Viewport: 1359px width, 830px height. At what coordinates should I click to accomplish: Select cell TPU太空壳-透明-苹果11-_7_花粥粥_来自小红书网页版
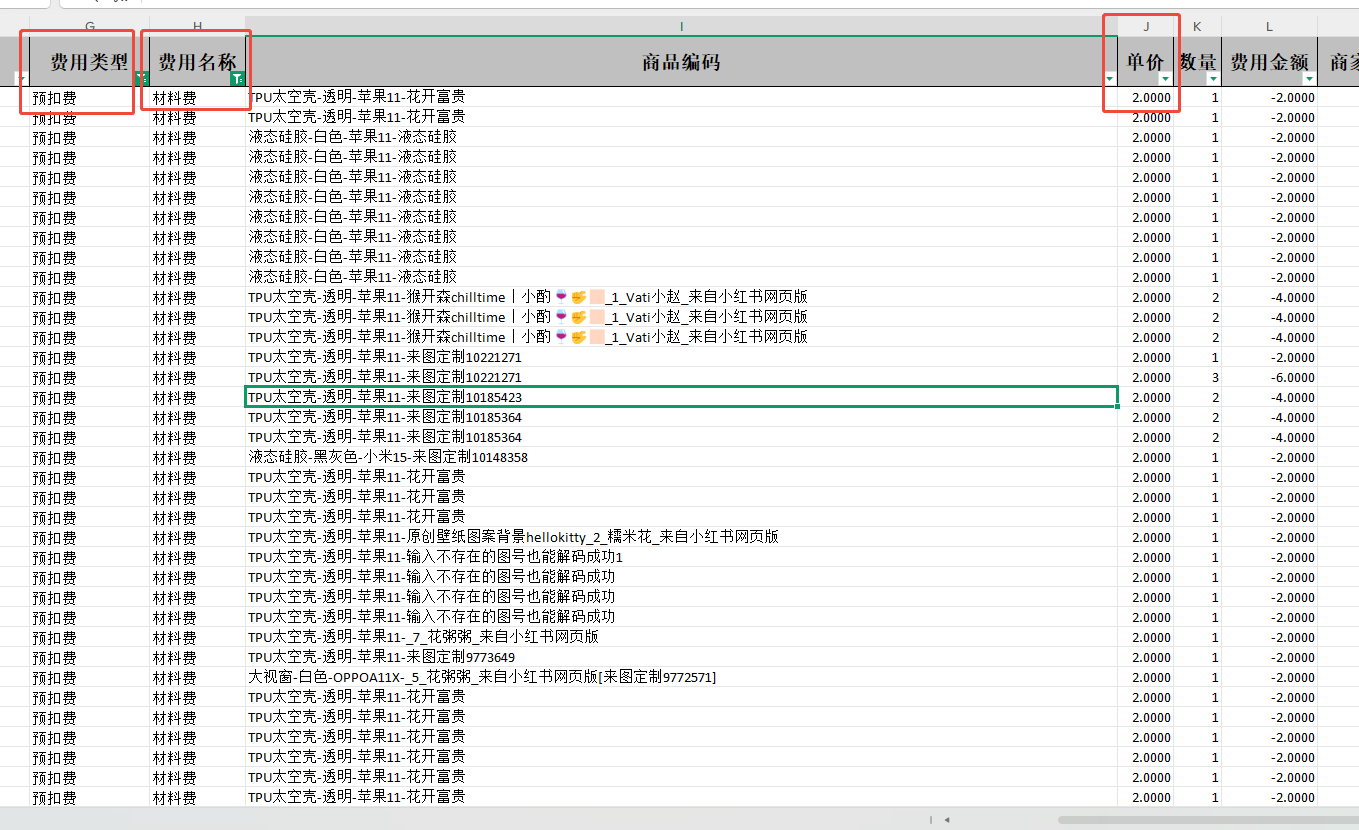[x=681, y=637]
